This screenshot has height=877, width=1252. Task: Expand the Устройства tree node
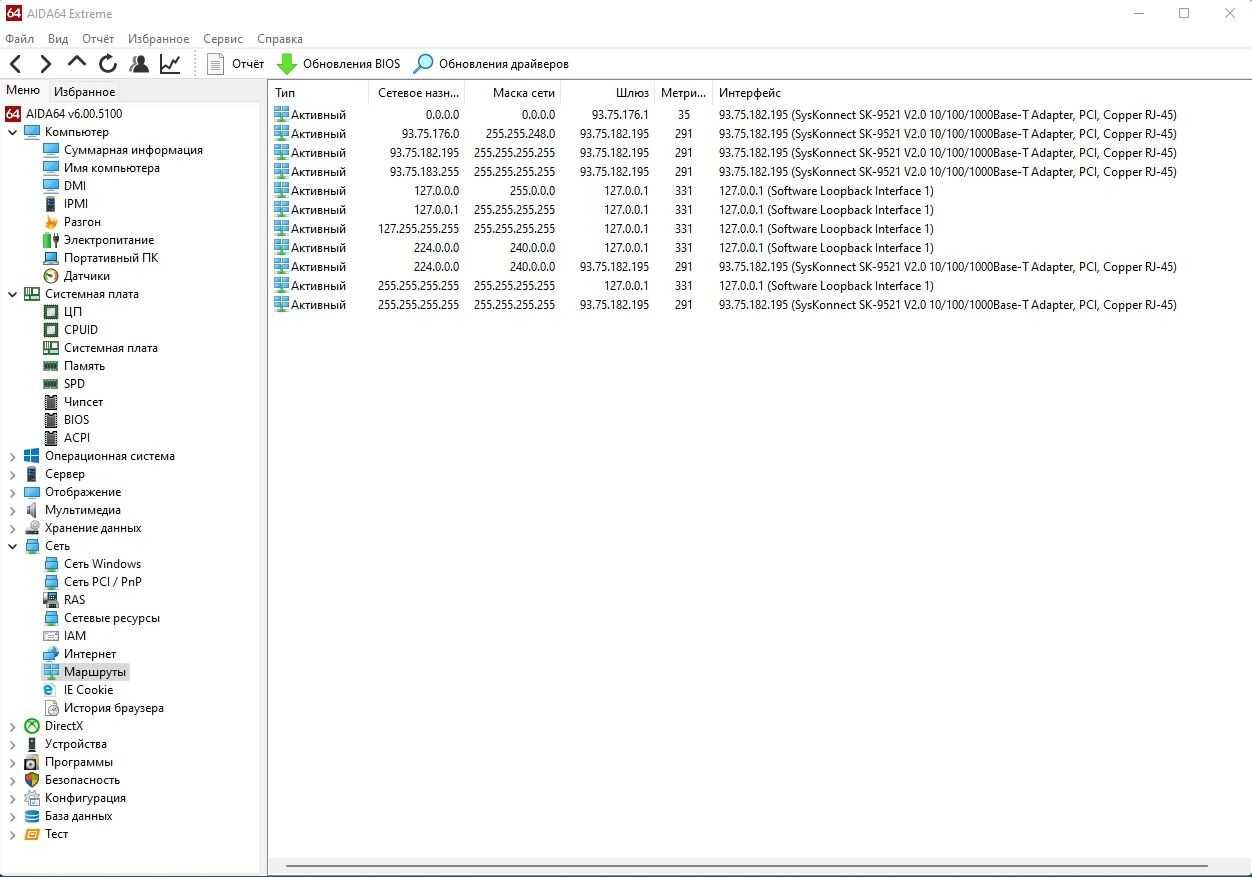pos(13,744)
